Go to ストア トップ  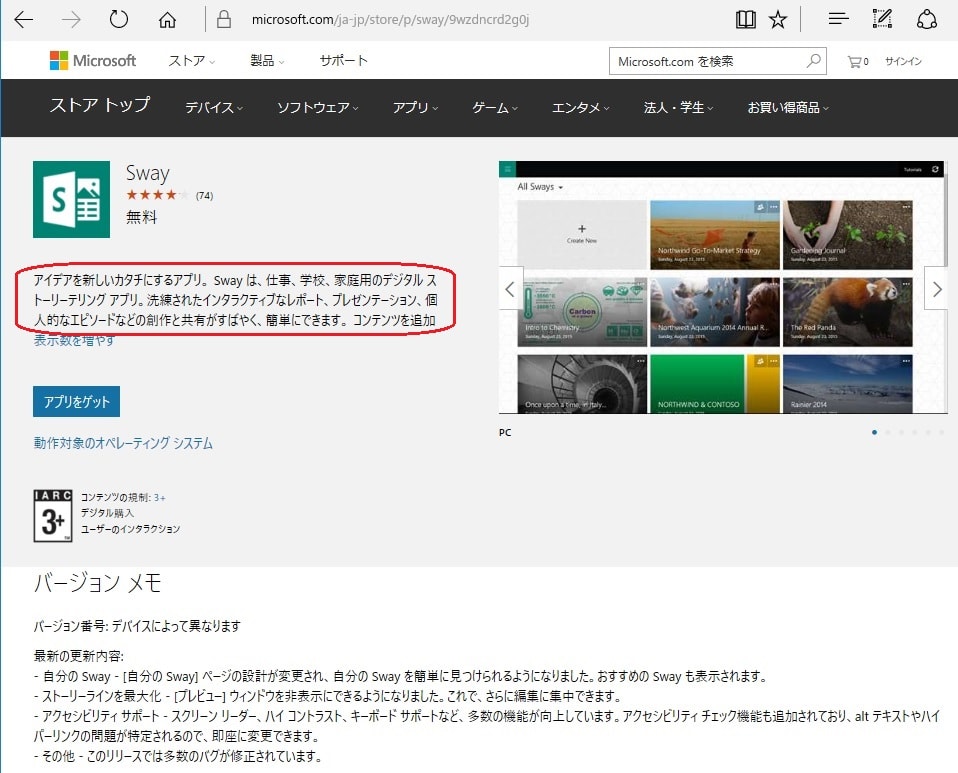point(100,105)
